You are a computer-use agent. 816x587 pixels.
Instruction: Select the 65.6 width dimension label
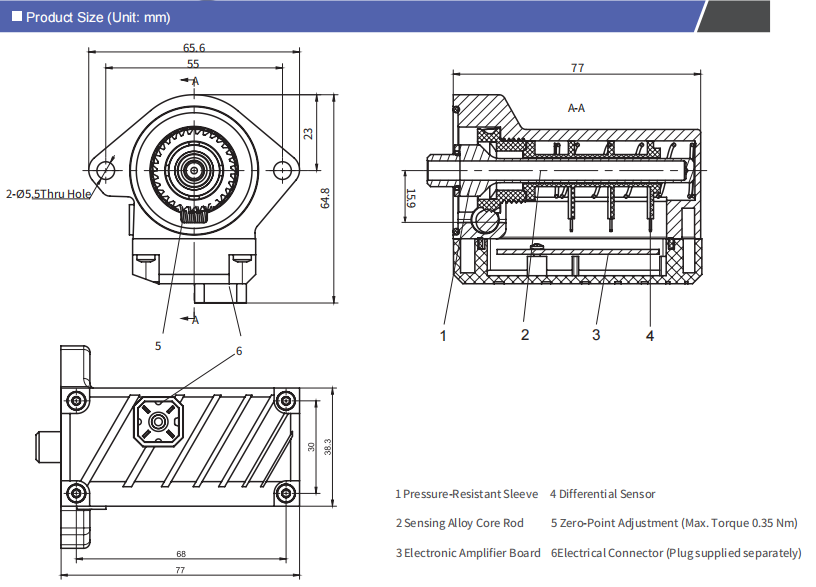[194, 47]
